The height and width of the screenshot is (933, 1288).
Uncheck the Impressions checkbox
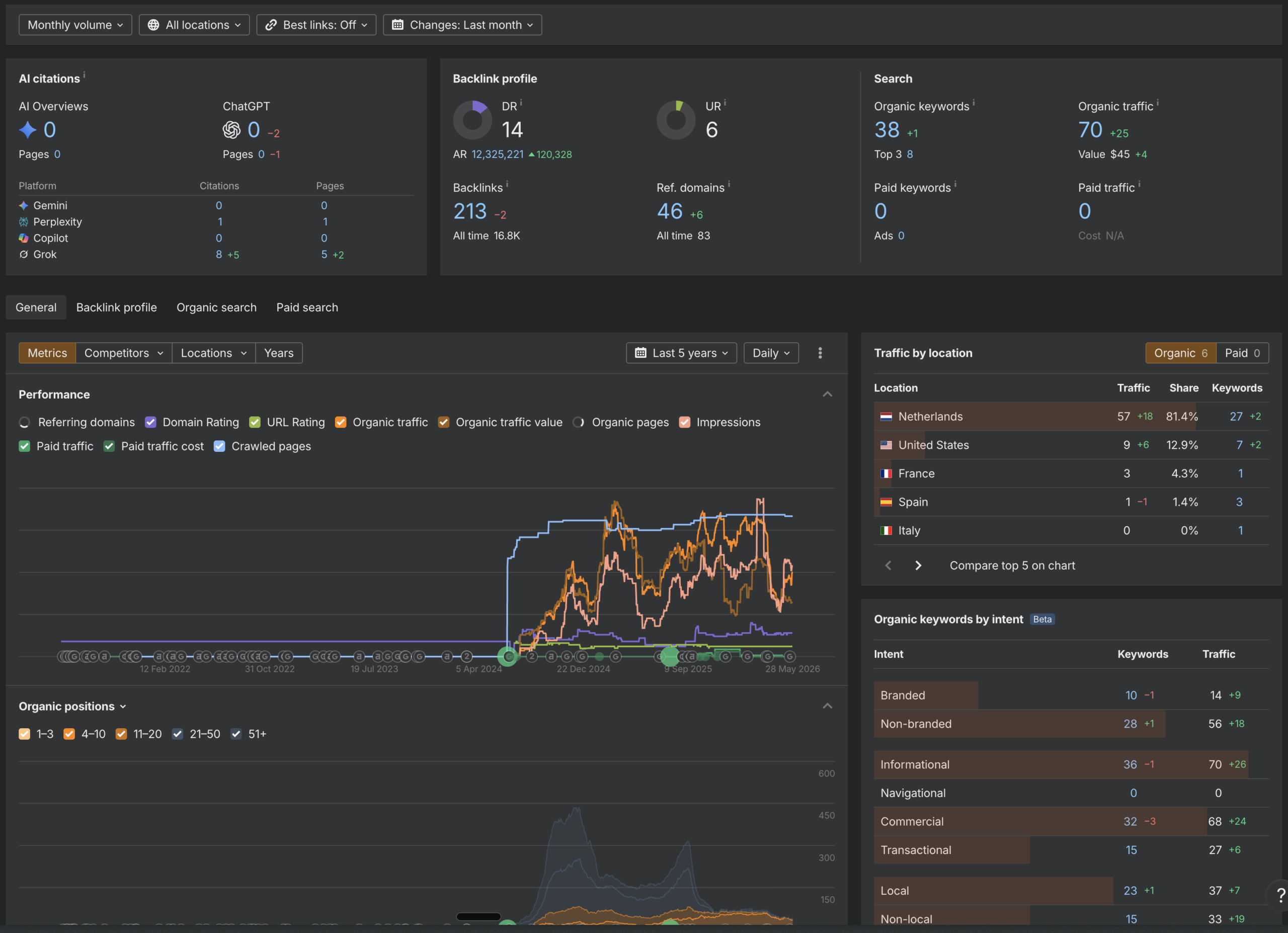(684, 423)
